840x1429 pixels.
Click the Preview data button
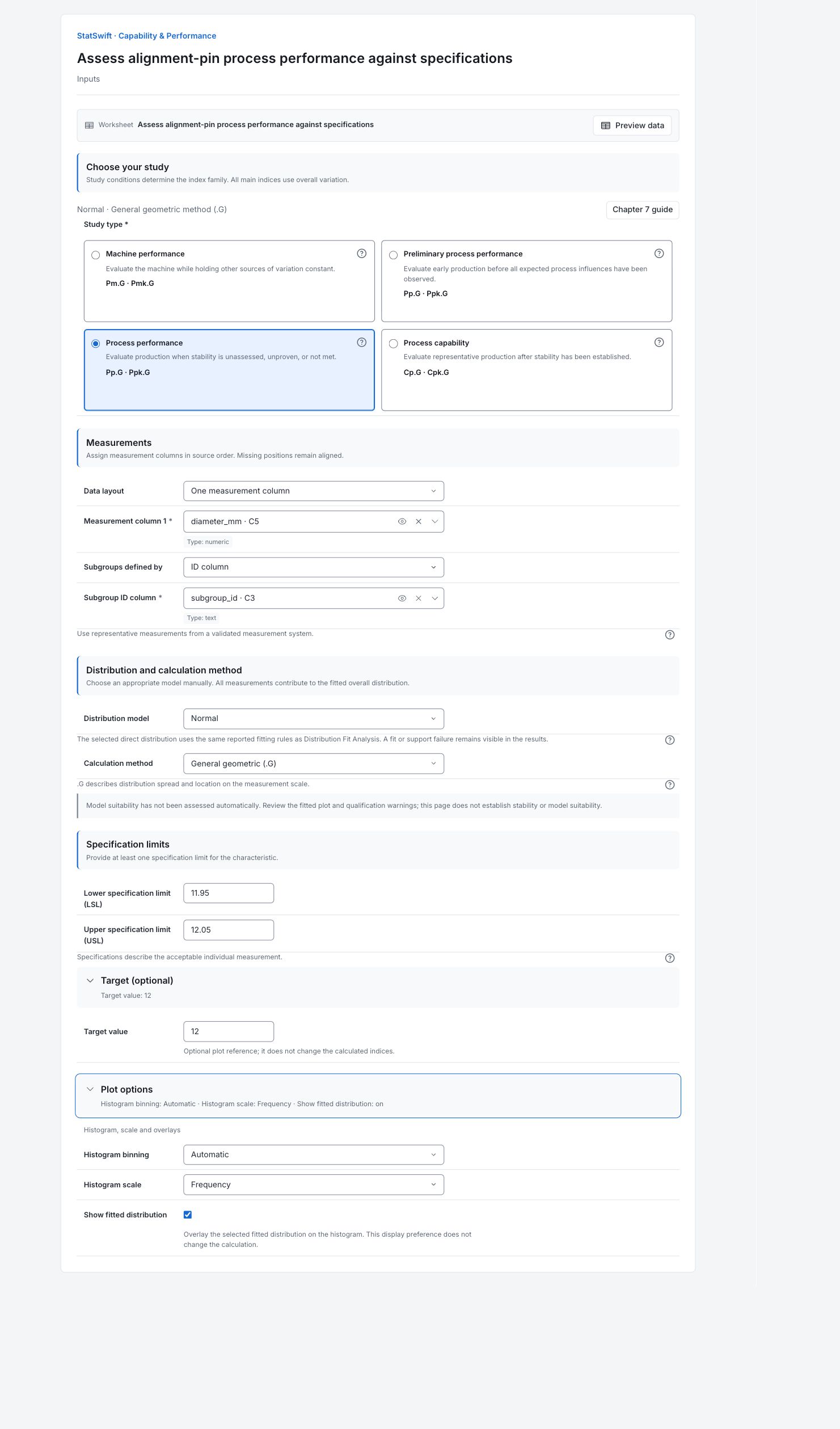(632, 125)
